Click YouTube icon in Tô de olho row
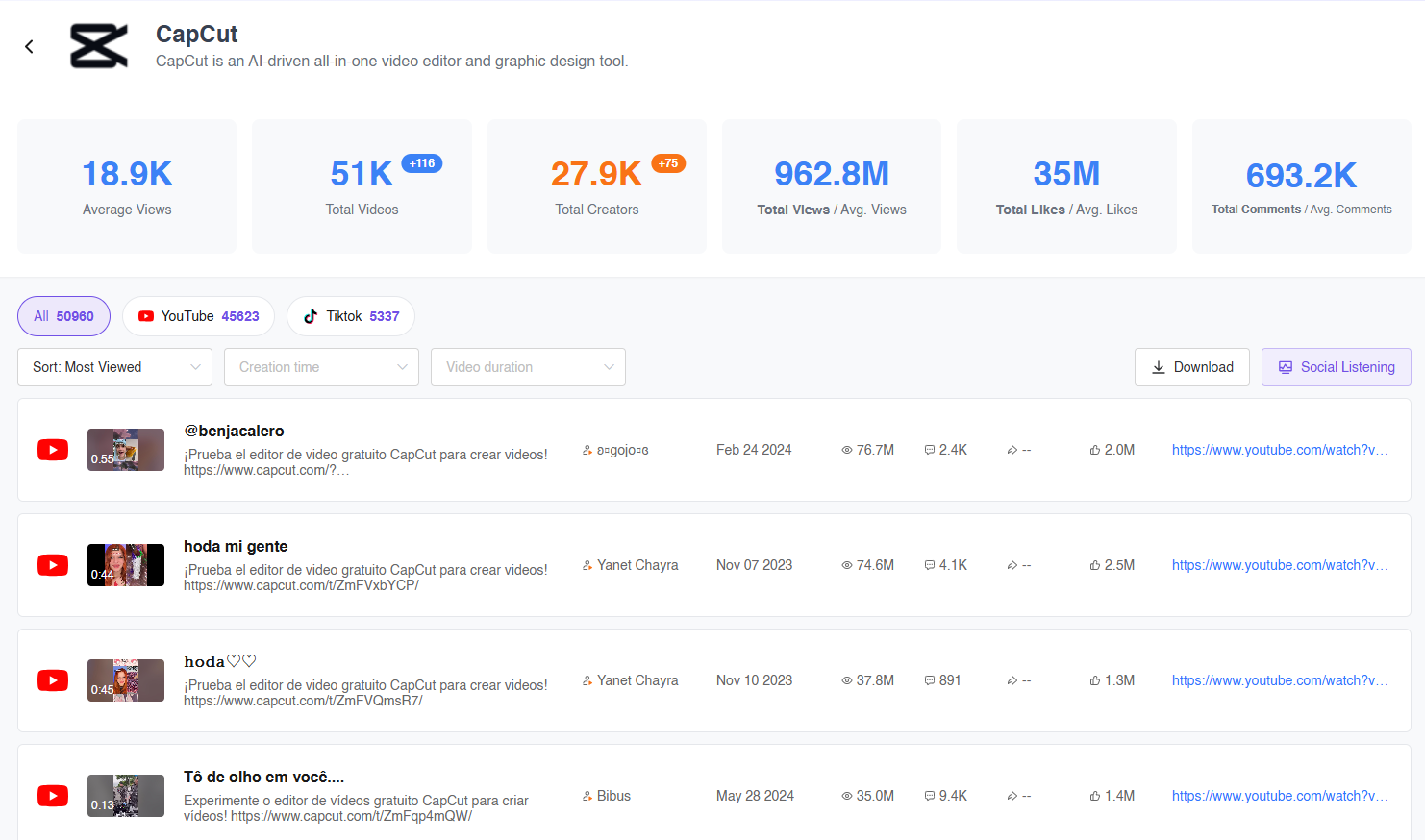Screen dimensions: 1425x840 pos(53,796)
